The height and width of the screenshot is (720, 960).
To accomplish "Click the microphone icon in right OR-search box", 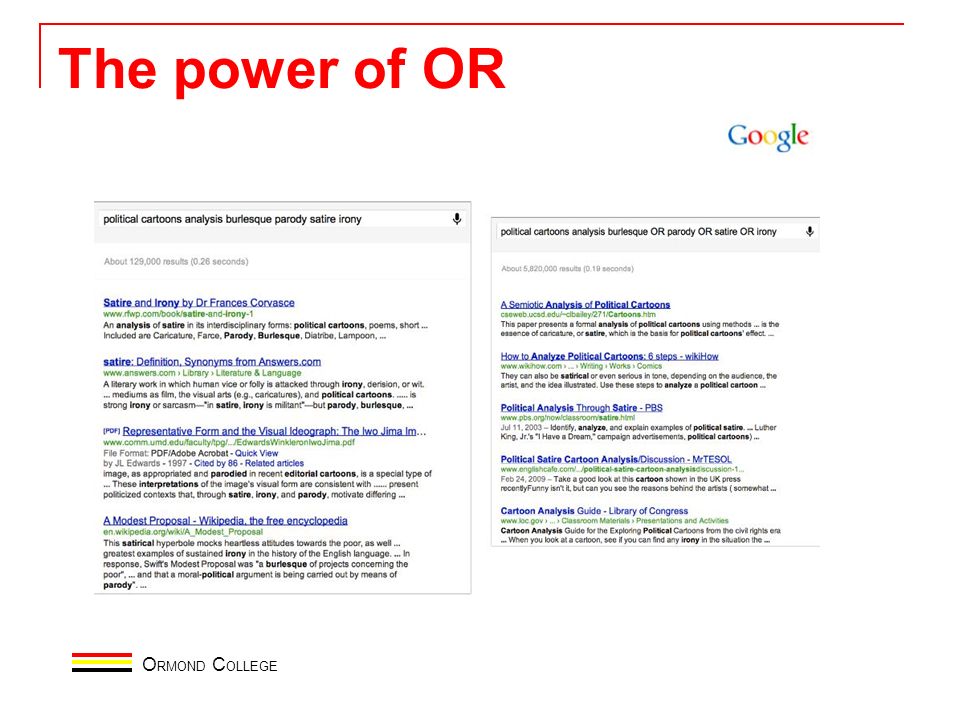I will 809,231.
